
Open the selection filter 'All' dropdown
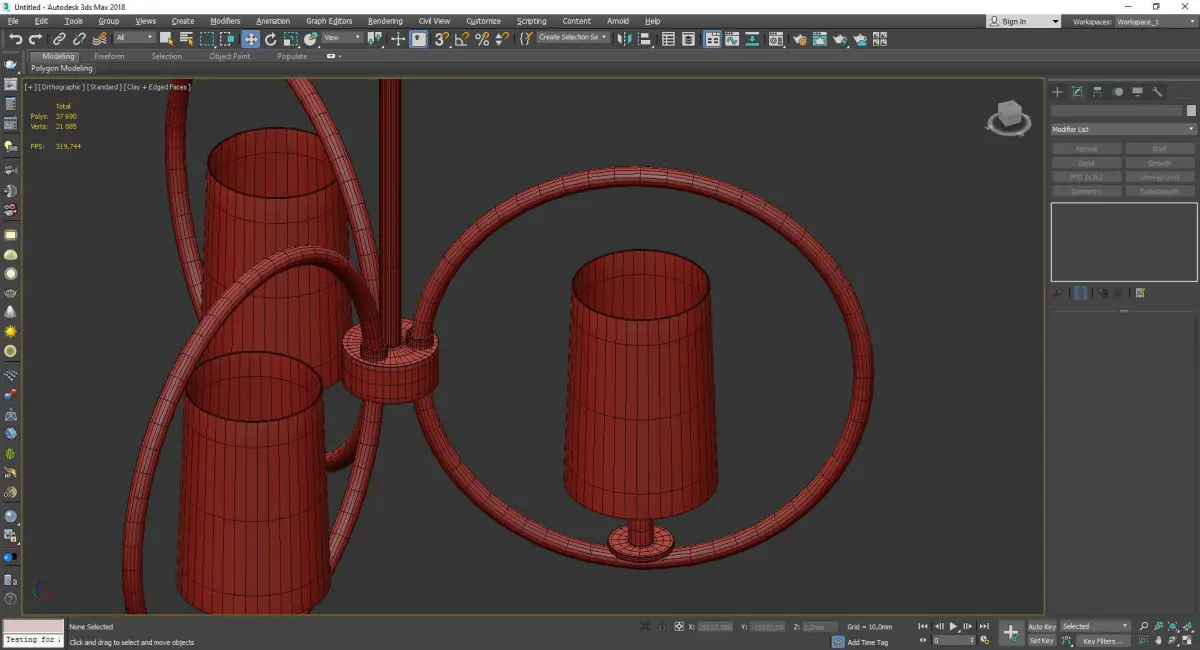[134, 38]
